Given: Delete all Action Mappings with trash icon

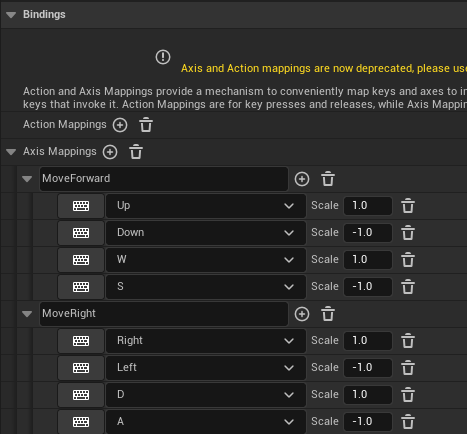Looking at the screenshot, I should pos(146,125).
